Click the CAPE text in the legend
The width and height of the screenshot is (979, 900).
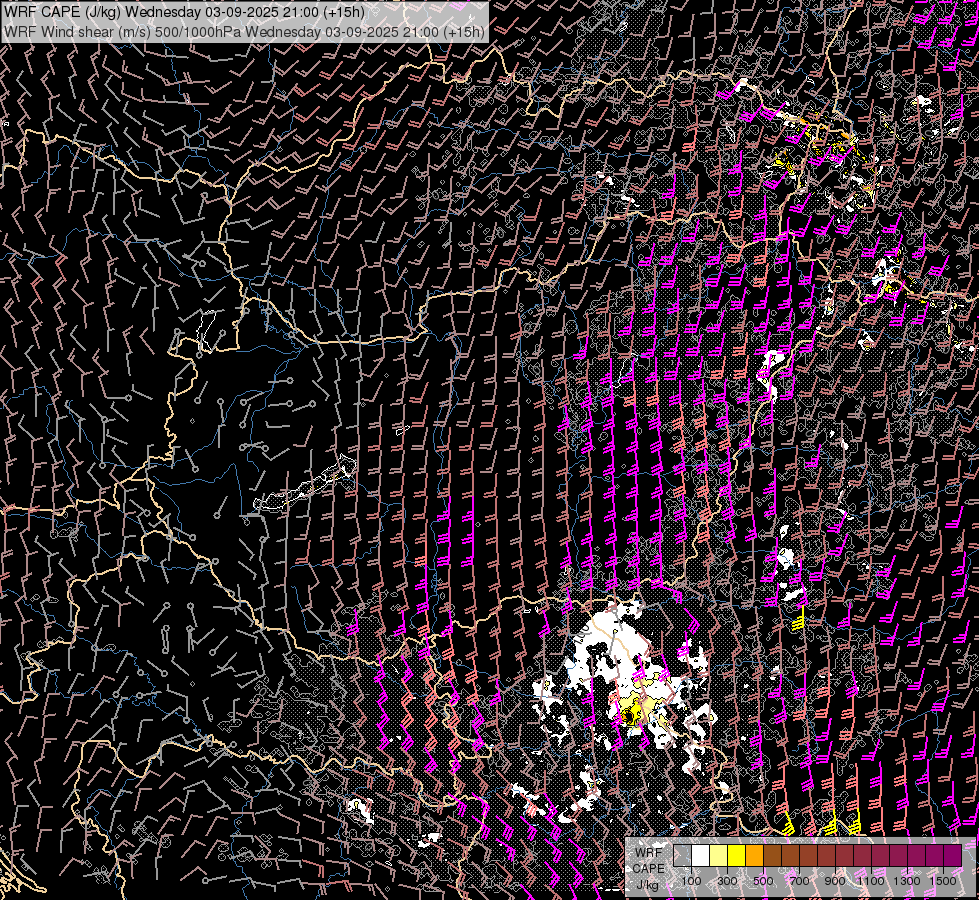649,869
